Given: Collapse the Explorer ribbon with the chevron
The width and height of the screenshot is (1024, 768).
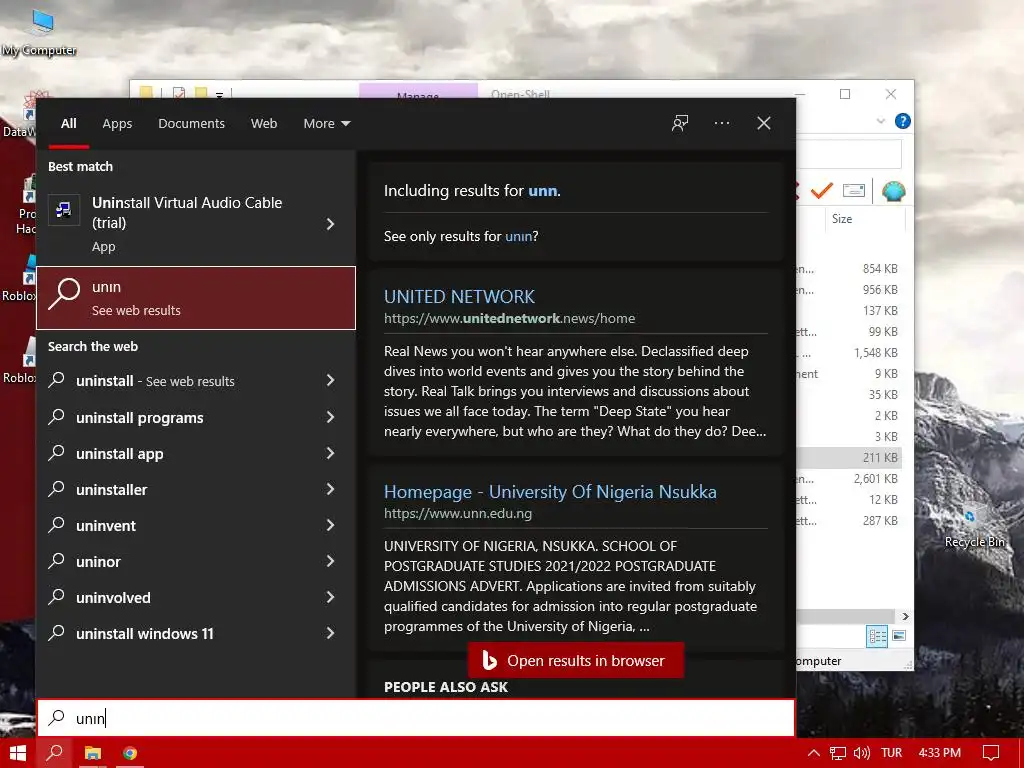Looking at the screenshot, I should [x=880, y=121].
